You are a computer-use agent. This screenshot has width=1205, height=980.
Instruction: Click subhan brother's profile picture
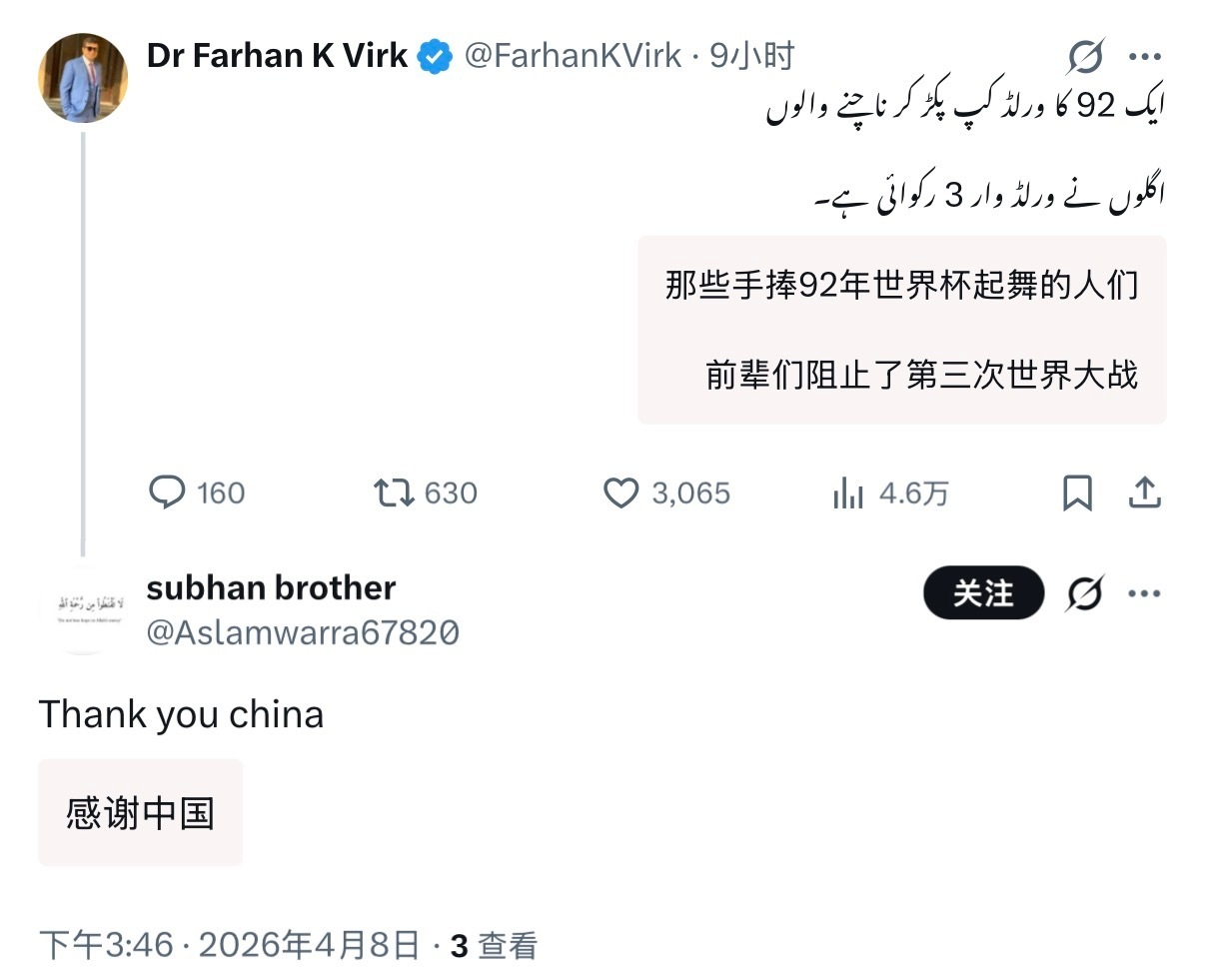coord(83,607)
